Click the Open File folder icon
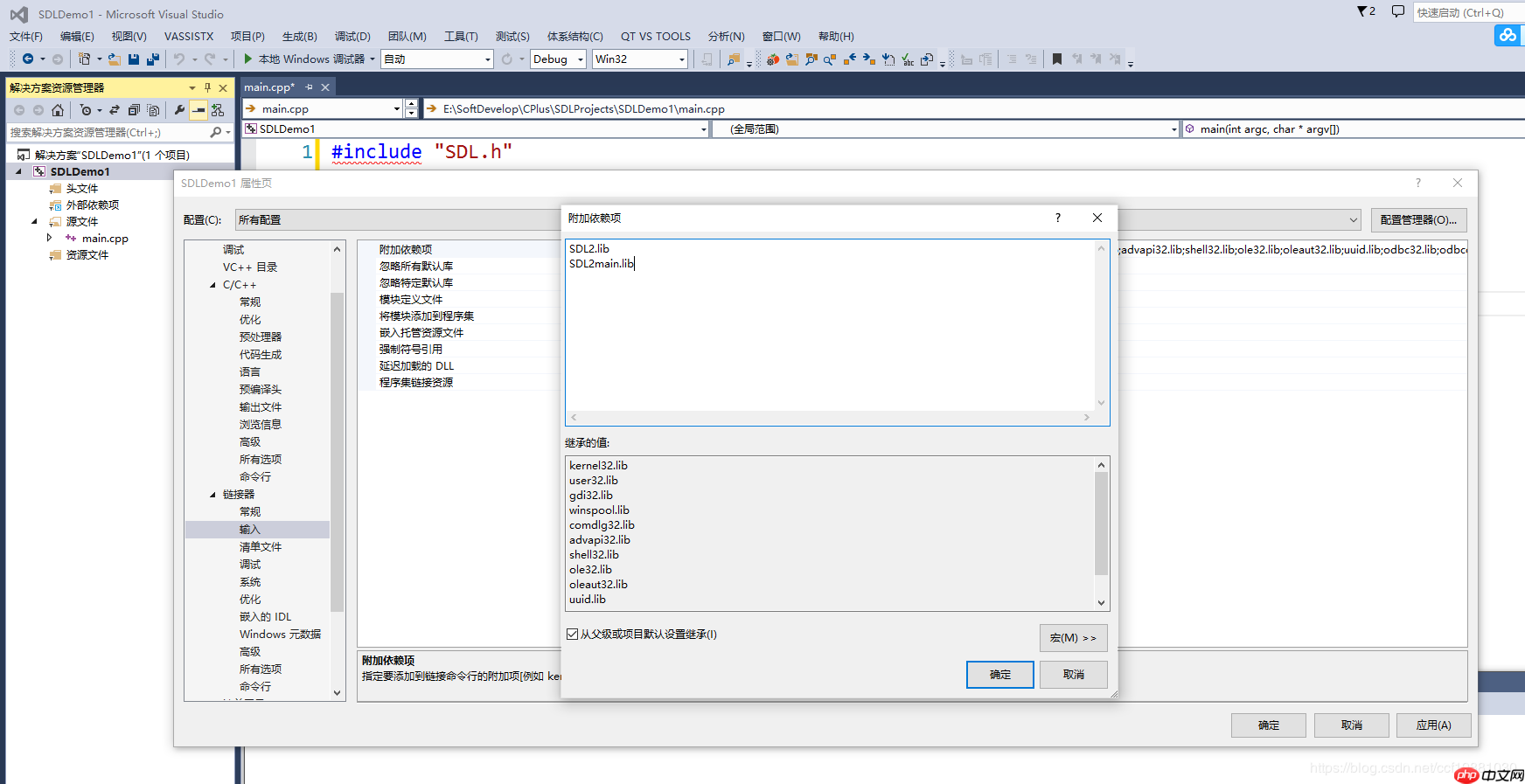Viewport: 1525px width, 784px height. point(115,59)
